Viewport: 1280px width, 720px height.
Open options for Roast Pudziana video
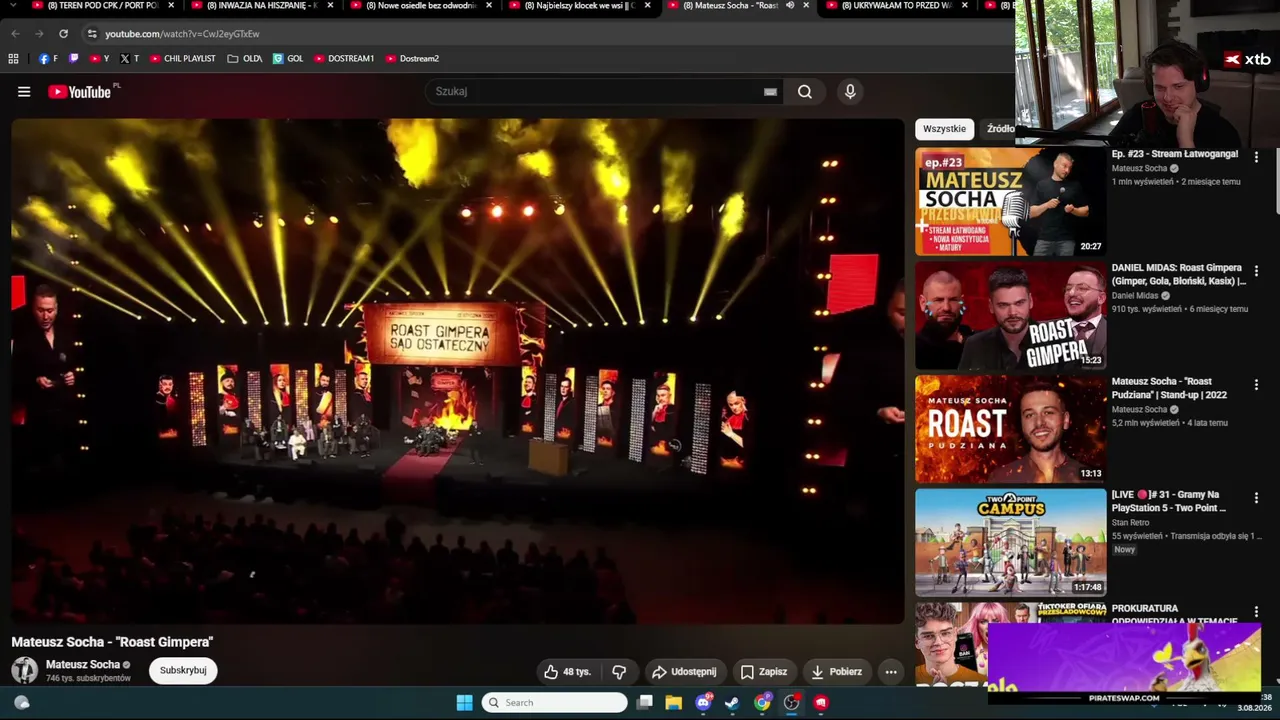pyautogui.click(x=1256, y=385)
